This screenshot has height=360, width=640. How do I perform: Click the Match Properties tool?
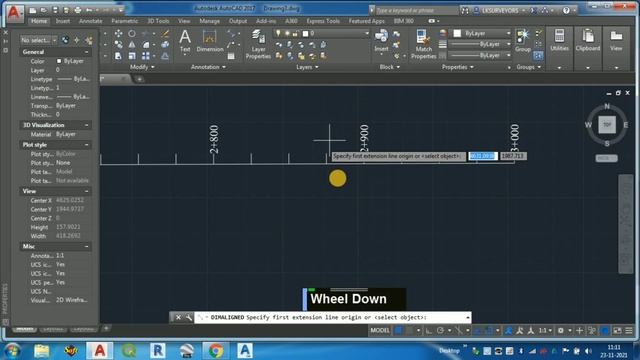(x=423, y=44)
